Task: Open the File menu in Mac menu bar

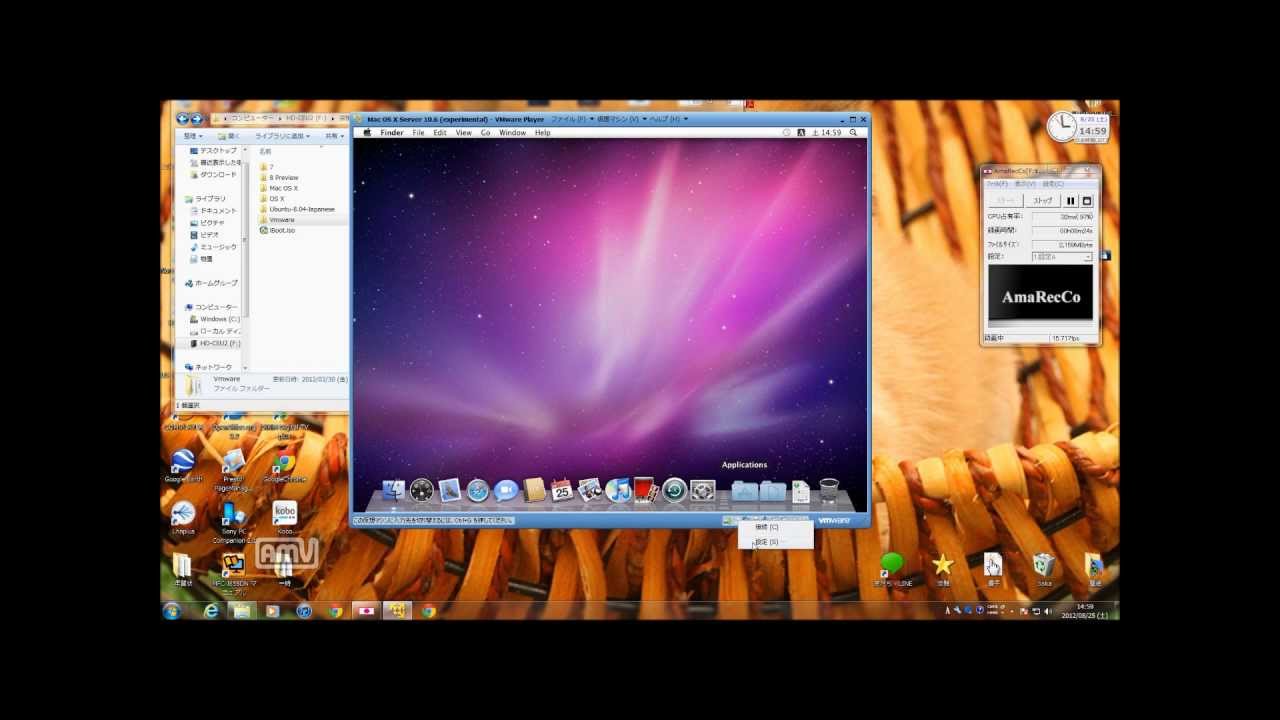Action: pos(418,133)
